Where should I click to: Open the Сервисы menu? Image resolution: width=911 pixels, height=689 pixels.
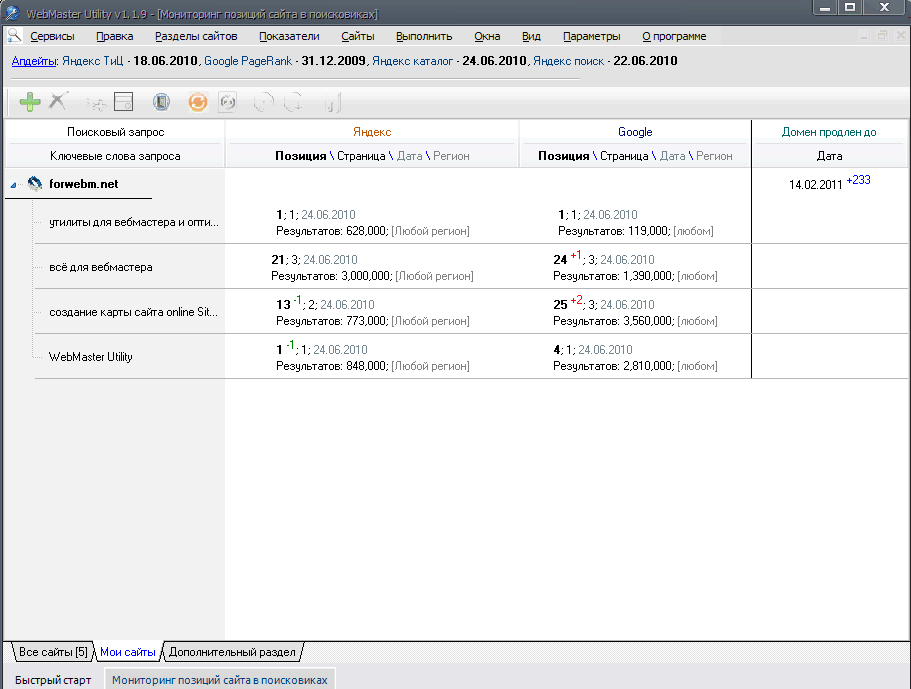pyautogui.click(x=52, y=36)
